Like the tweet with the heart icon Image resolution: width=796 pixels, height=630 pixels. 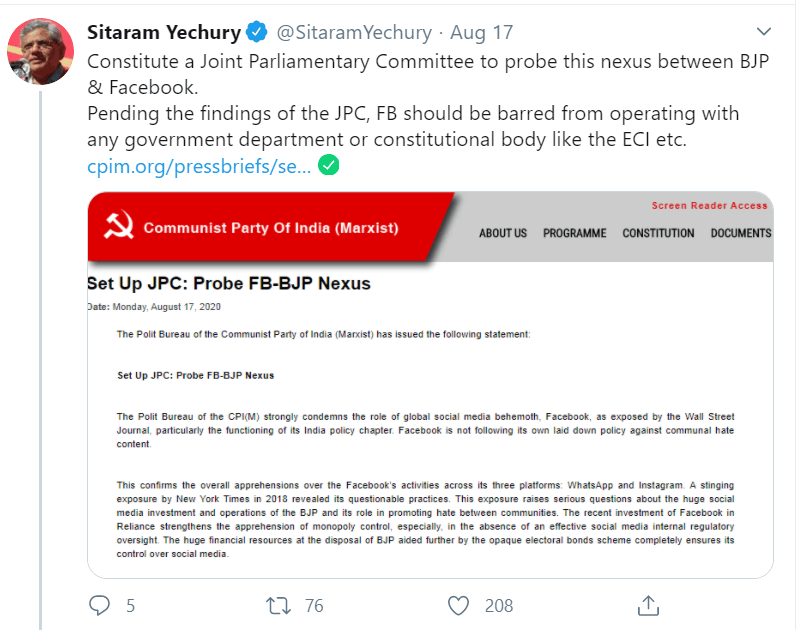pyautogui.click(x=458, y=605)
